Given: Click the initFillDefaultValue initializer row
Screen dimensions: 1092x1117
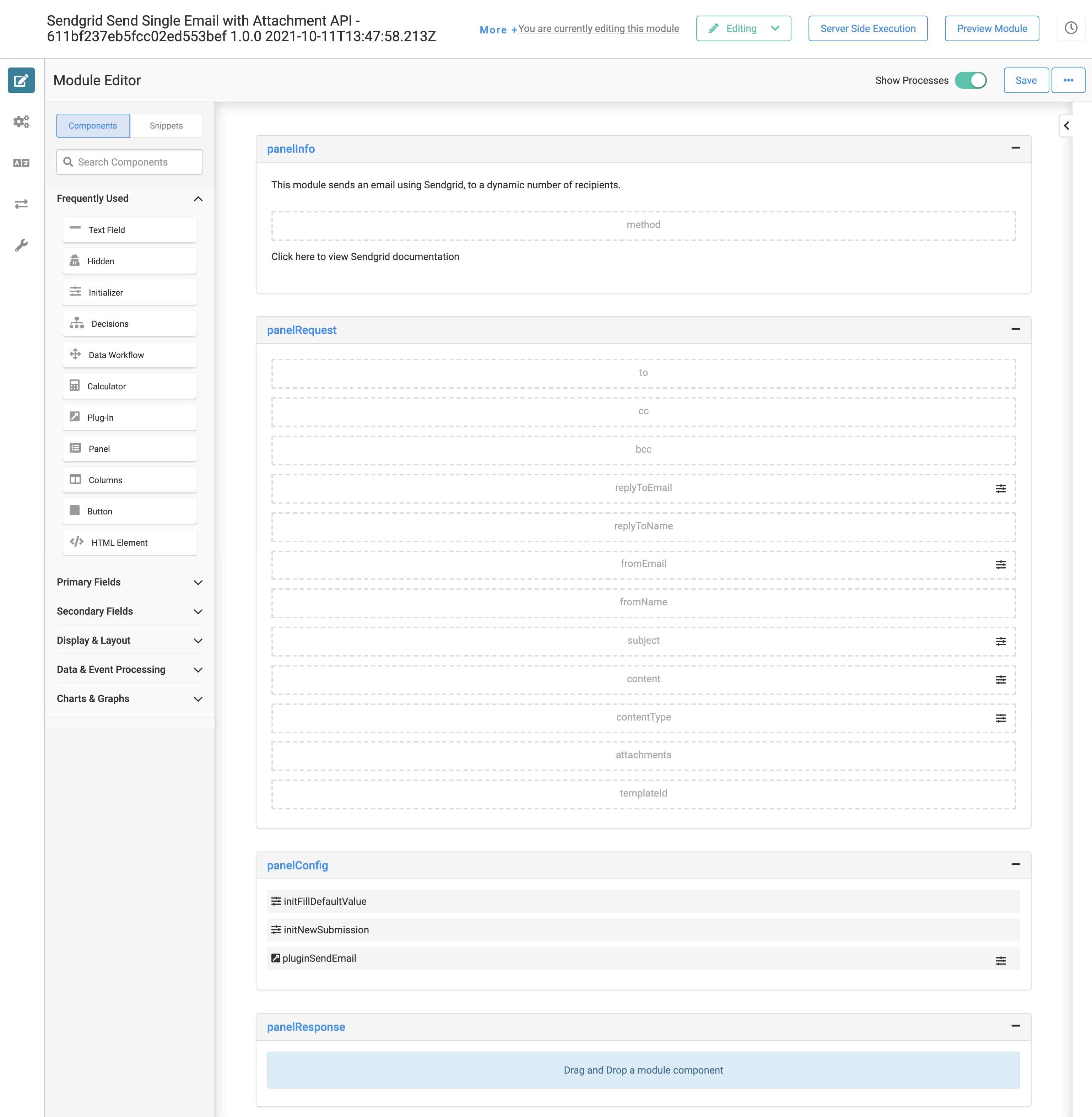Looking at the screenshot, I should click(643, 901).
